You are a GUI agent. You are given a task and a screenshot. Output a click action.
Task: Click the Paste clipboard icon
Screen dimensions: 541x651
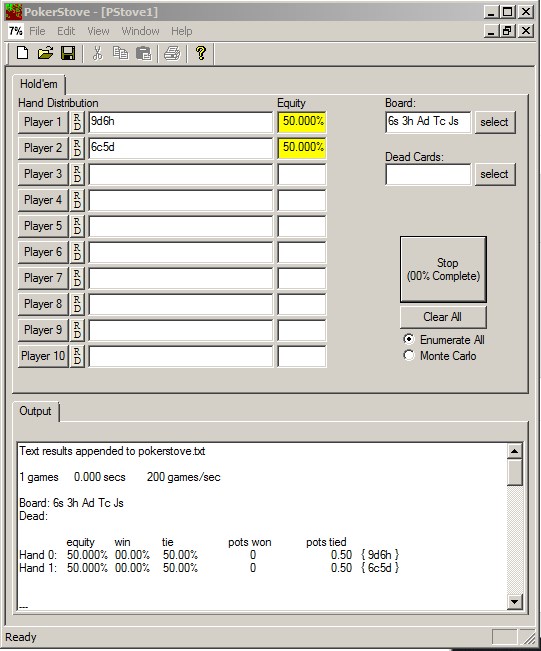click(143, 53)
